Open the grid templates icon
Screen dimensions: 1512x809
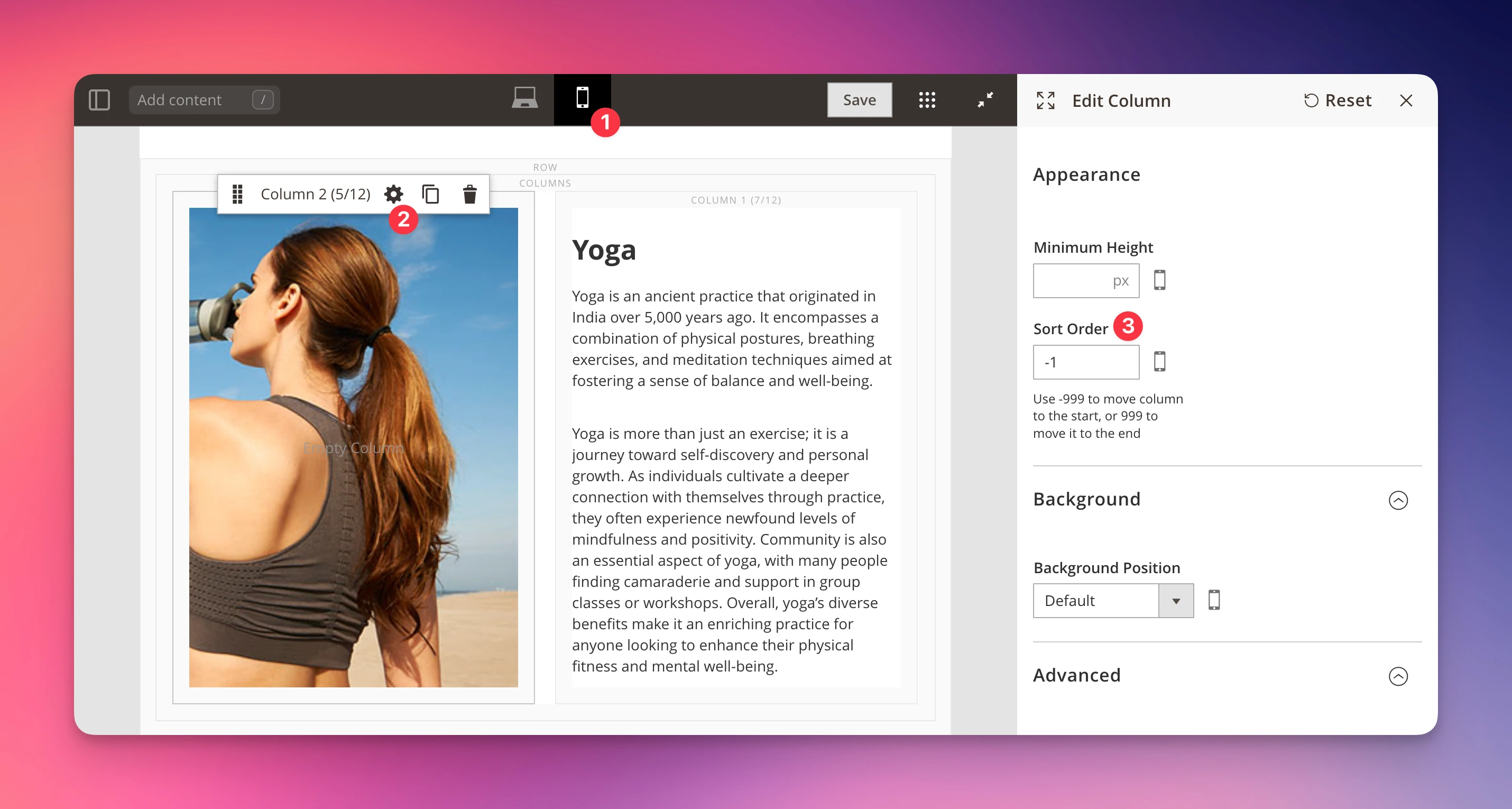pos(927,100)
